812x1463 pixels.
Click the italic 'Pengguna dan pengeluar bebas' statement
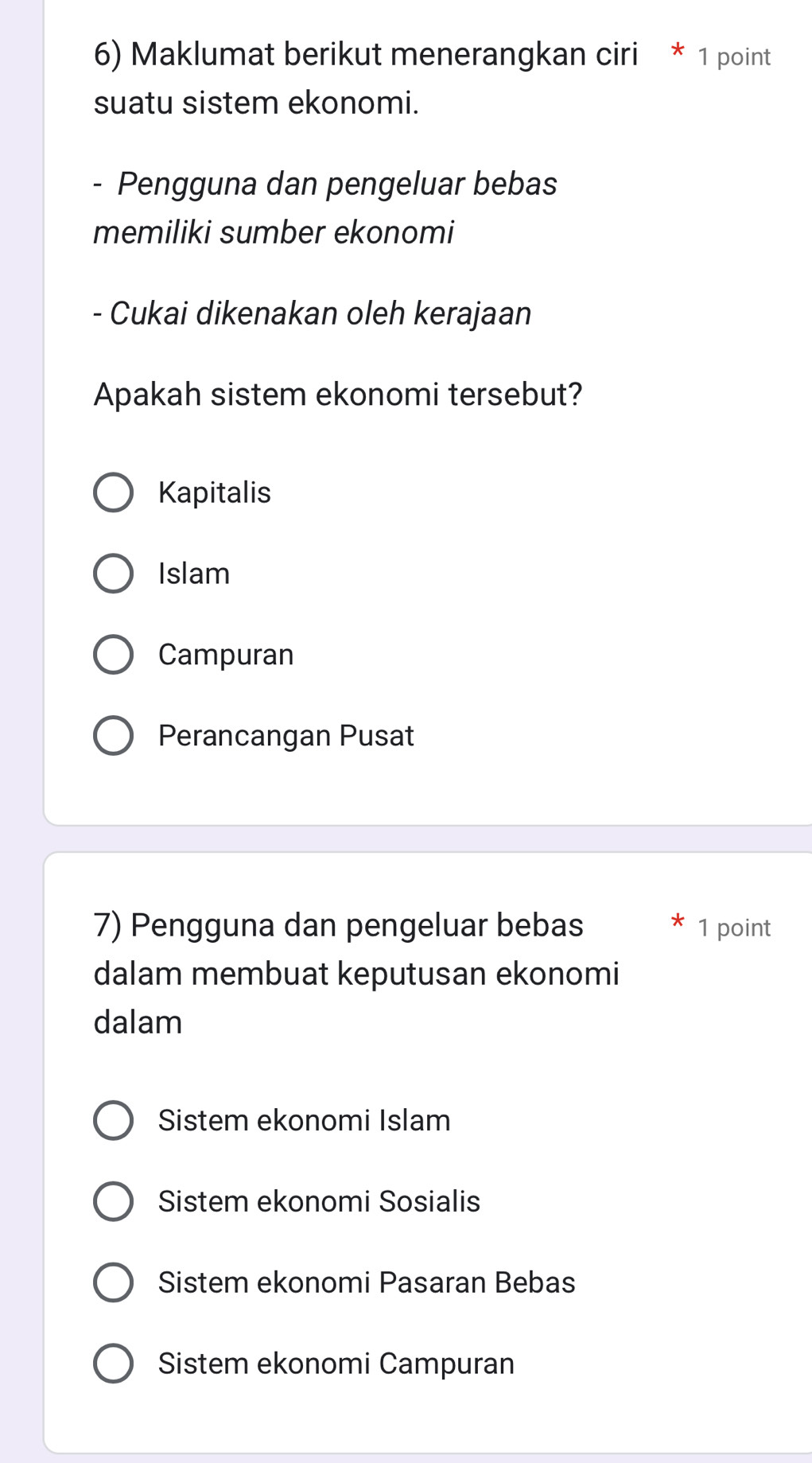(337, 184)
